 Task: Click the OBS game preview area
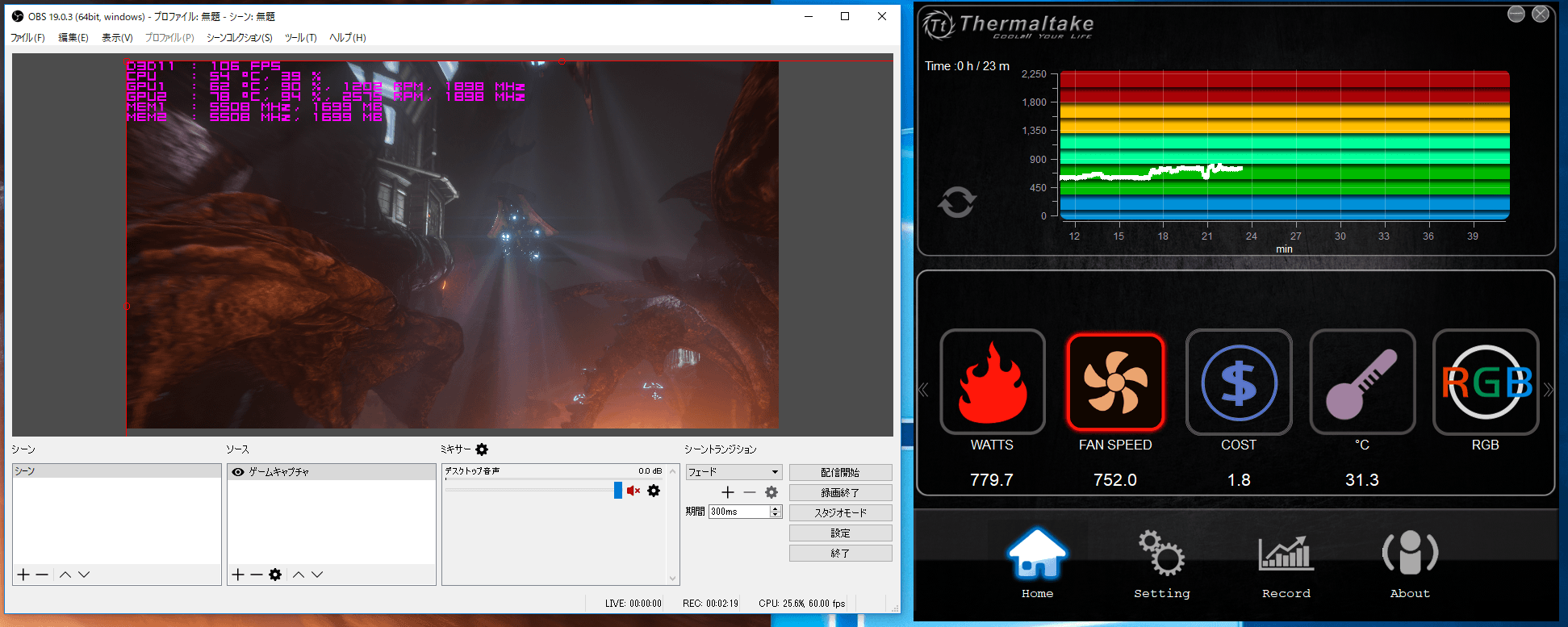pos(453,245)
